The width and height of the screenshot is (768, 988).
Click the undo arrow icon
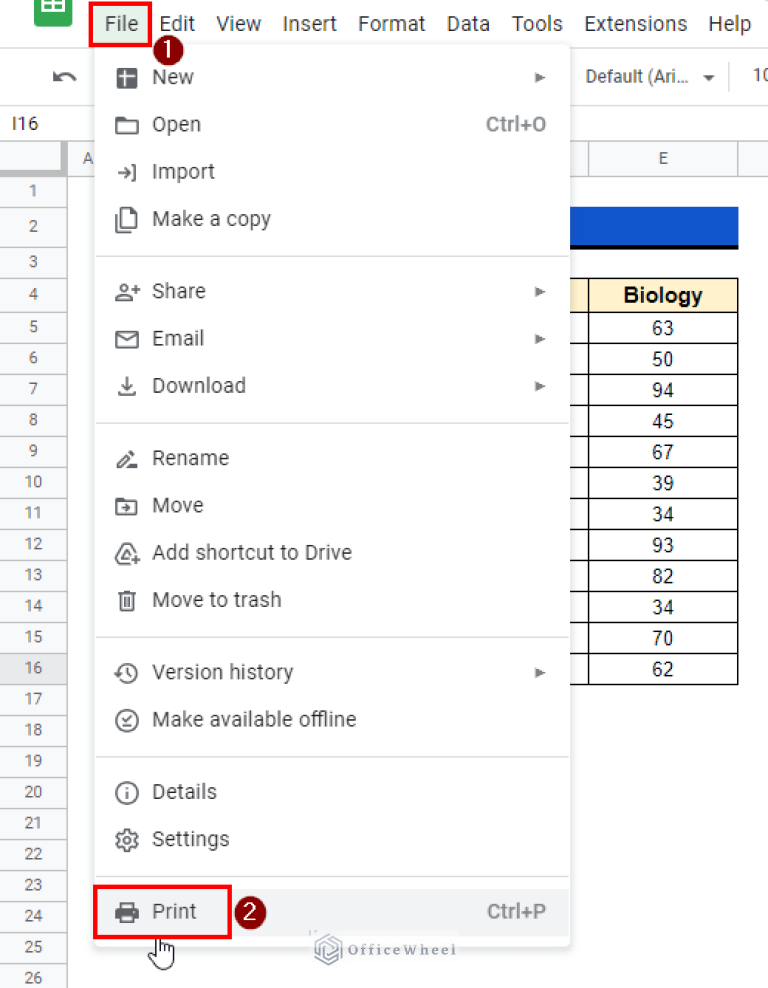pyautogui.click(x=65, y=77)
